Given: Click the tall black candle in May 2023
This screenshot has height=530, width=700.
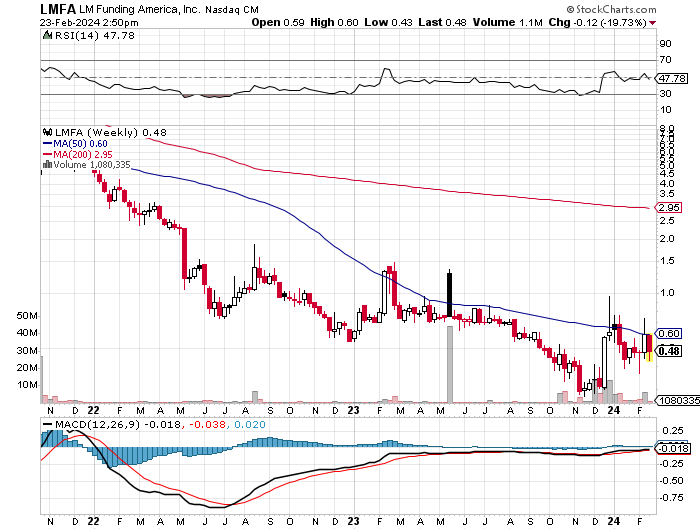Looking at the screenshot, I should [450, 293].
